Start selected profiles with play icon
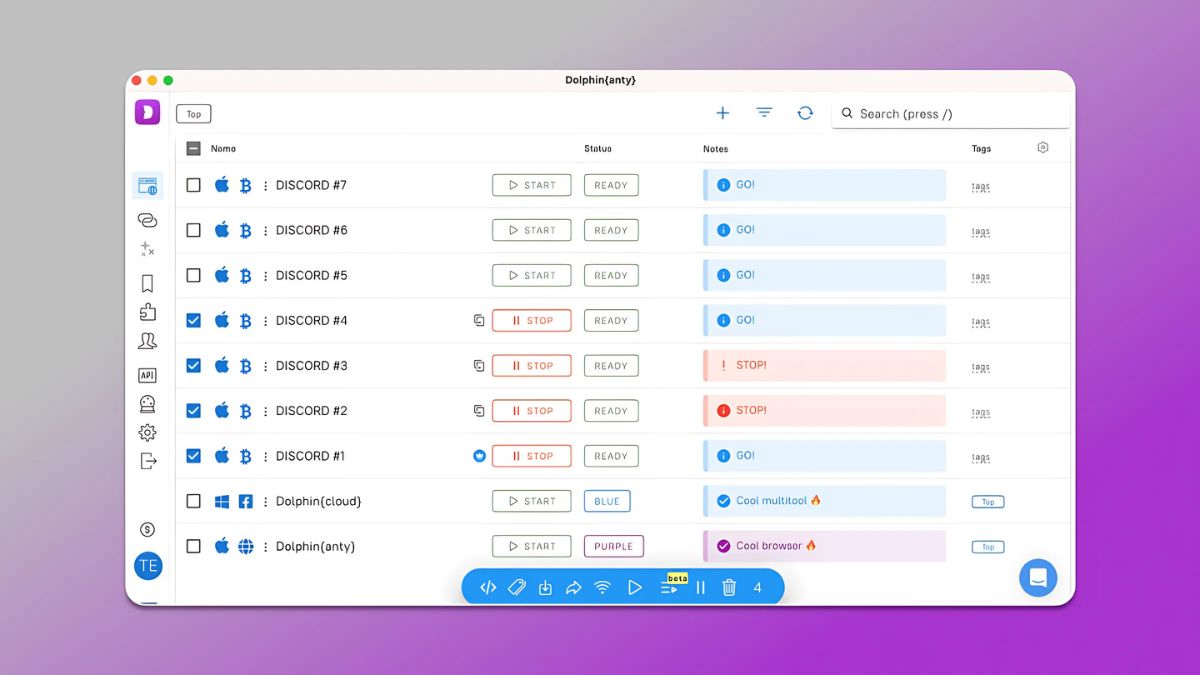 pyautogui.click(x=634, y=588)
